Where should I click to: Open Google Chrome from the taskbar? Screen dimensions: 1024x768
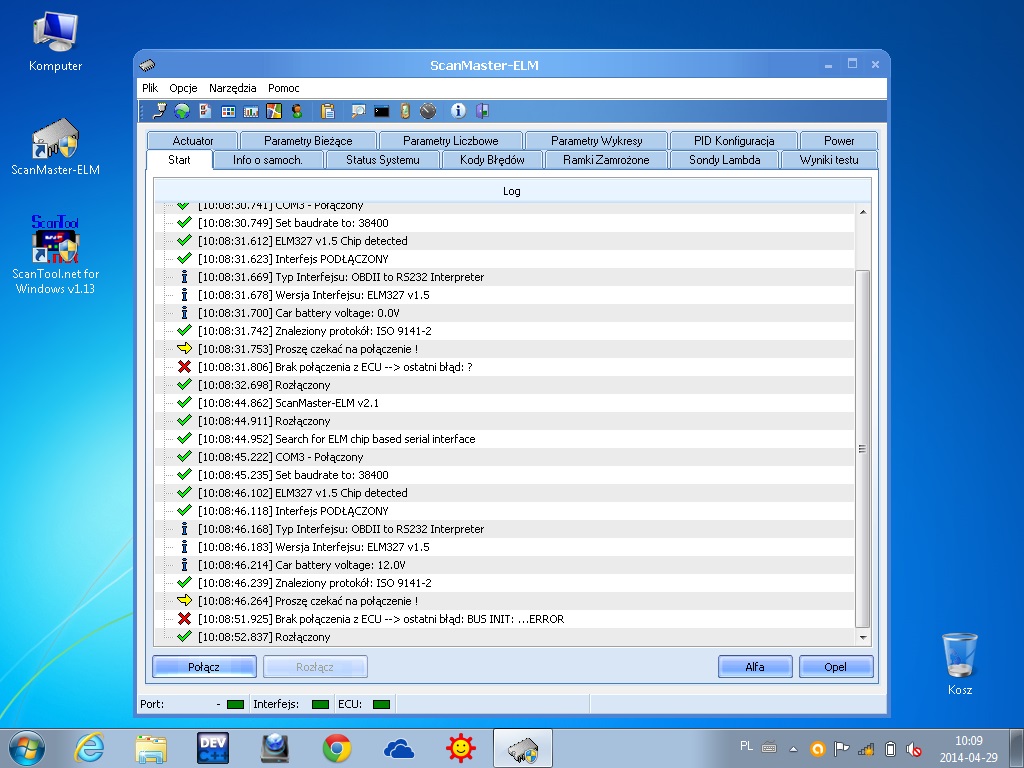click(337, 748)
